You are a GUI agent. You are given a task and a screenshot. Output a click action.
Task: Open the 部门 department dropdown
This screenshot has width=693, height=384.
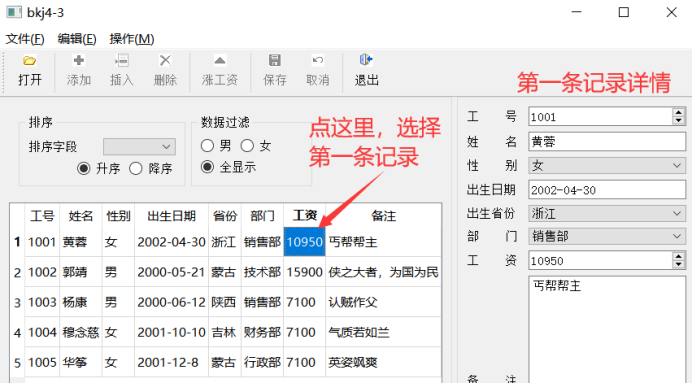pos(607,236)
